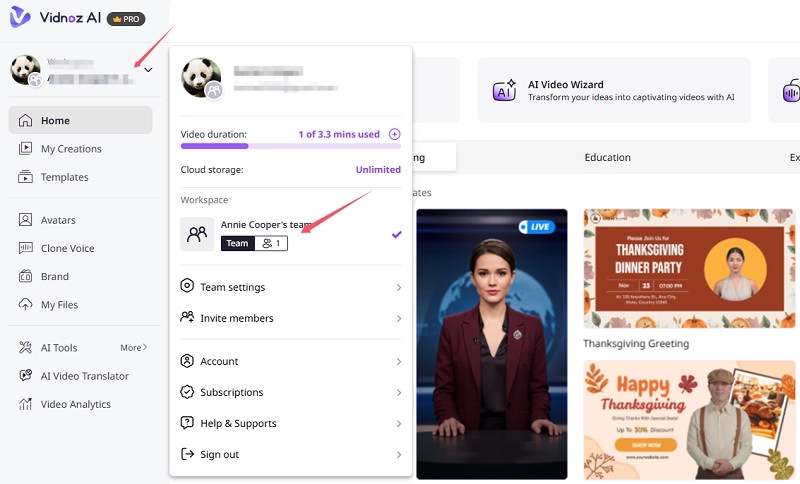Expand the Team settings chevron

click(399, 288)
